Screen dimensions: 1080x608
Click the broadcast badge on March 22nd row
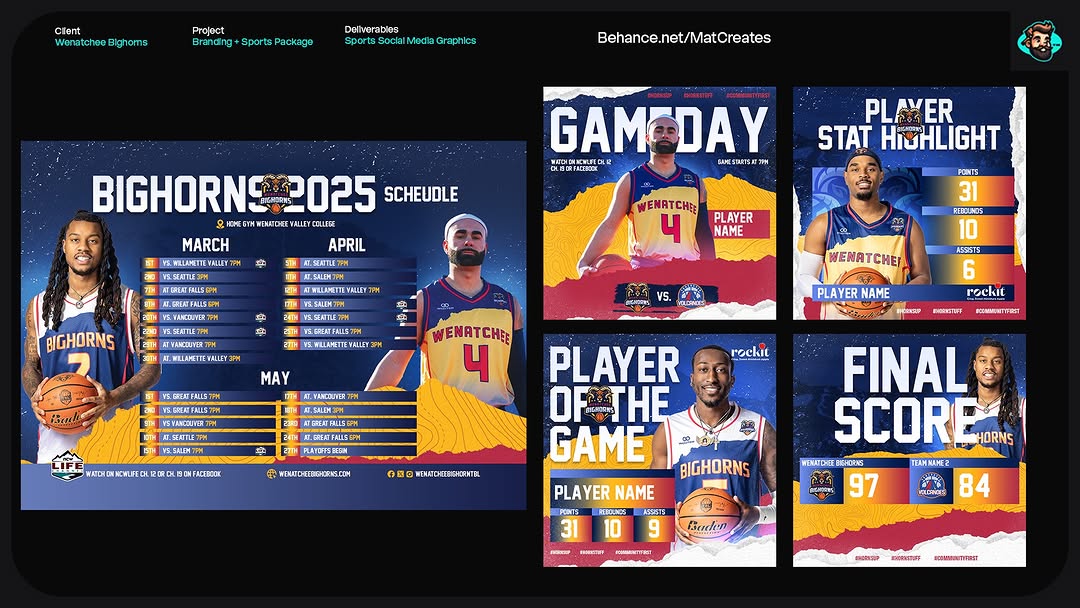point(260,331)
